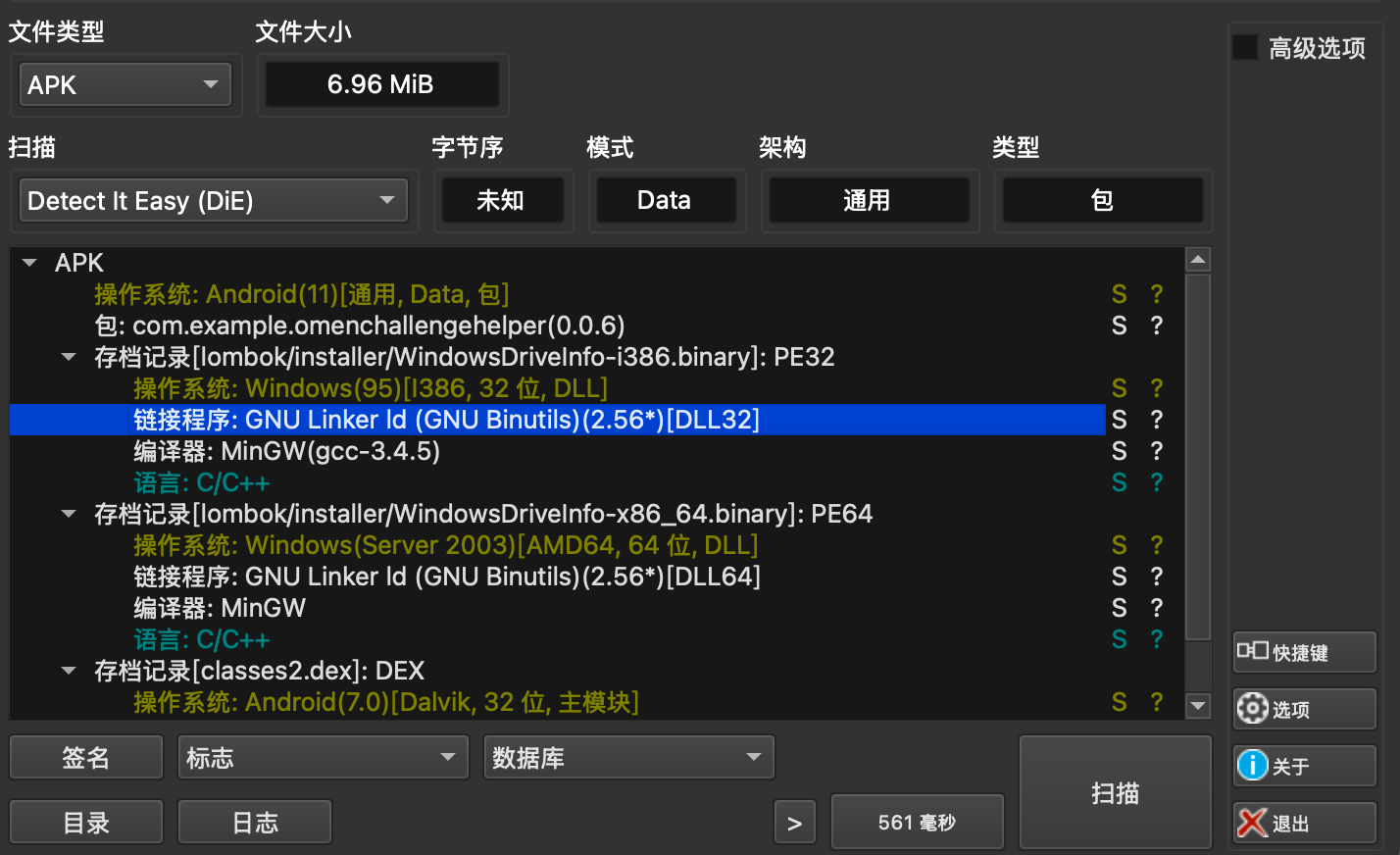This screenshot has width=1400, height=855.
Task: Click the 6.96 MiB file size field
Action: point(382,84)
